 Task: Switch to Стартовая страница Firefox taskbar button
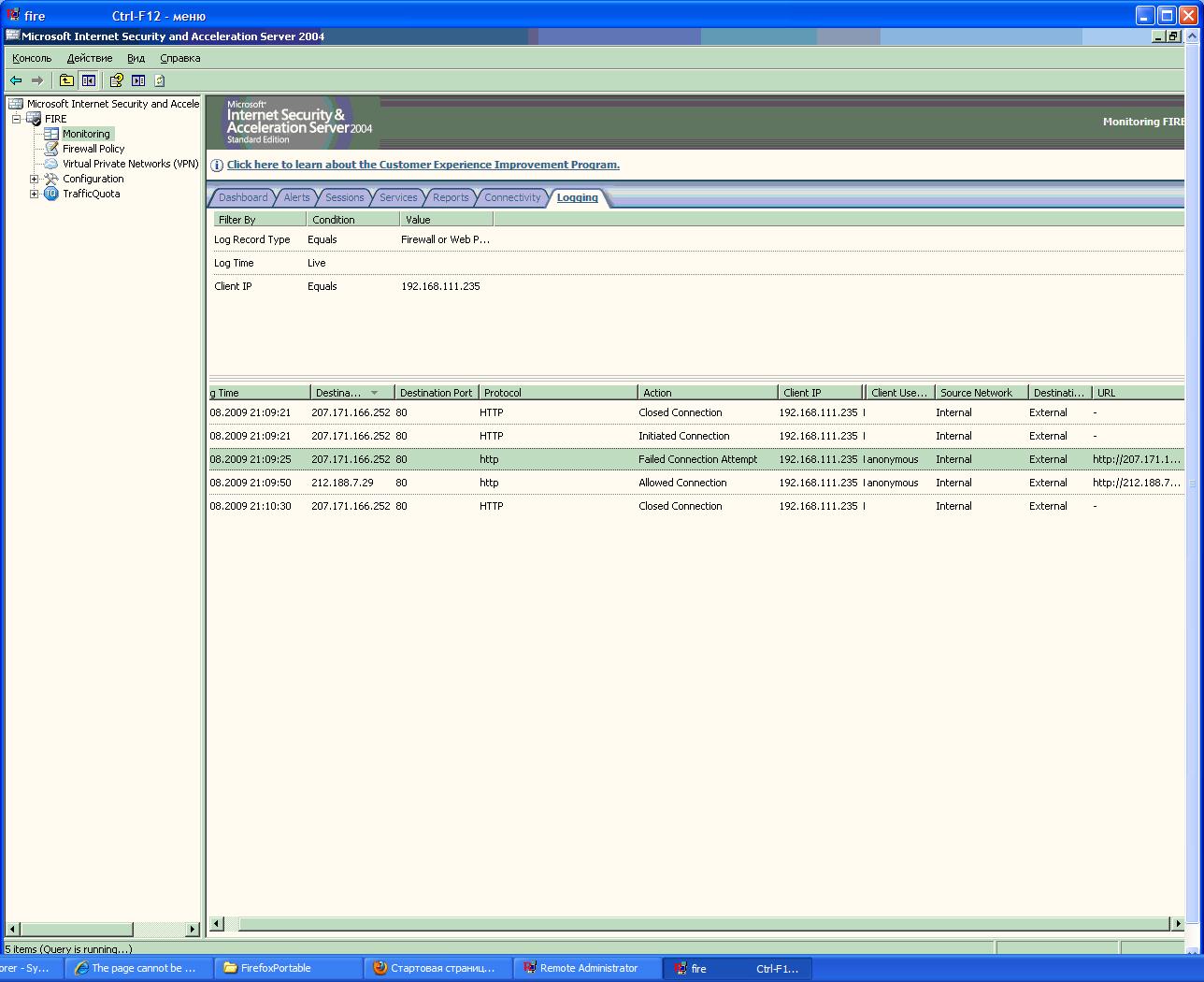pos(438,968)
